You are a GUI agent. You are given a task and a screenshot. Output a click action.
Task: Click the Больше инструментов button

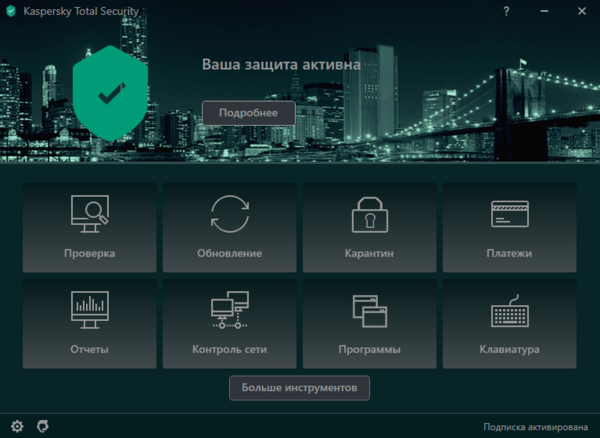(x=299, y=388)
